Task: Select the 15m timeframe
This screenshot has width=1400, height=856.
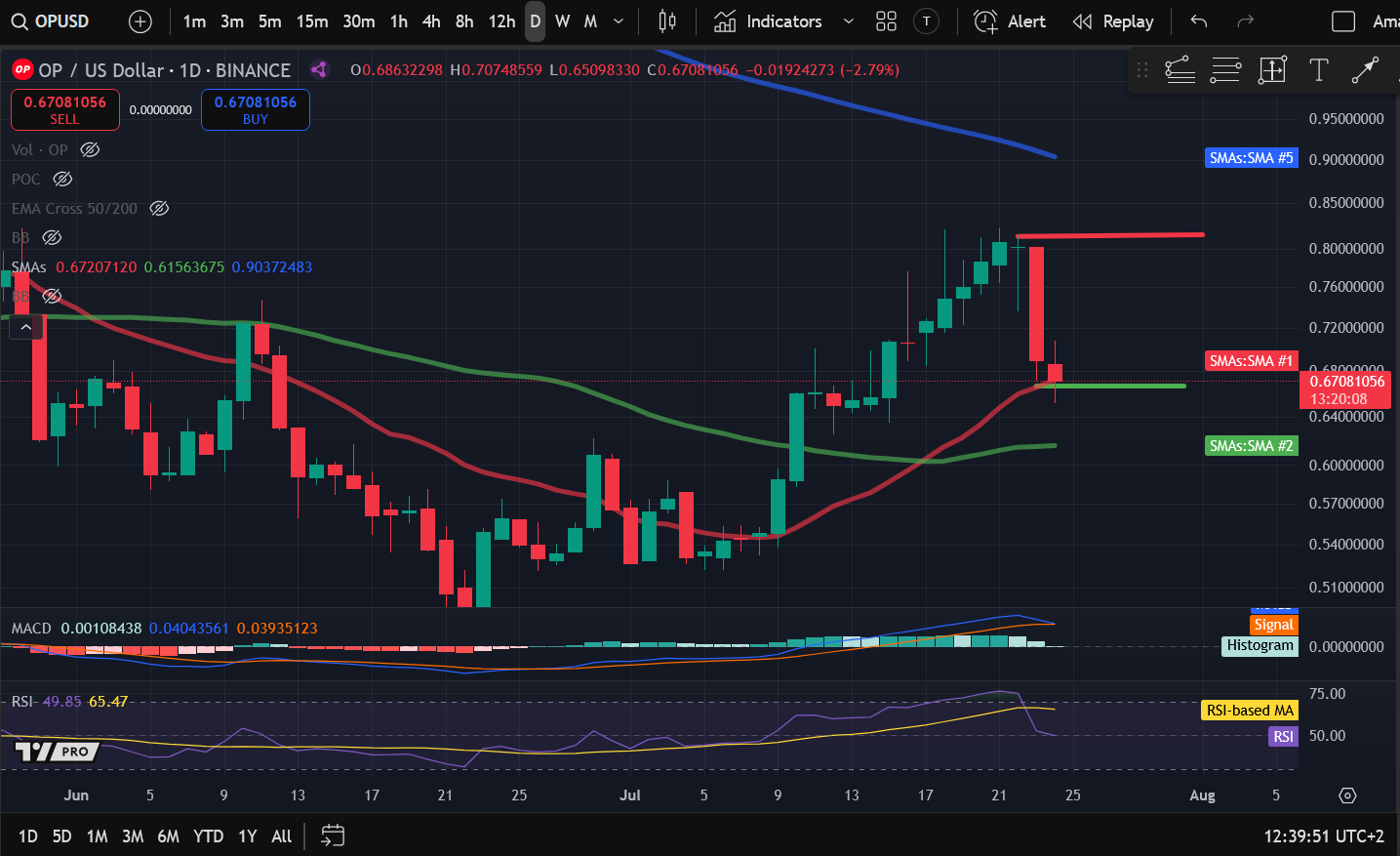Action: (312, 21)
